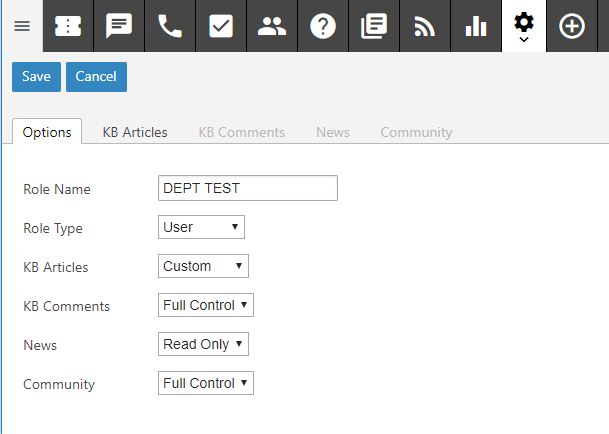This screenshot has height=434, width=609.
Task: Click the Save button
Action: 36,77
